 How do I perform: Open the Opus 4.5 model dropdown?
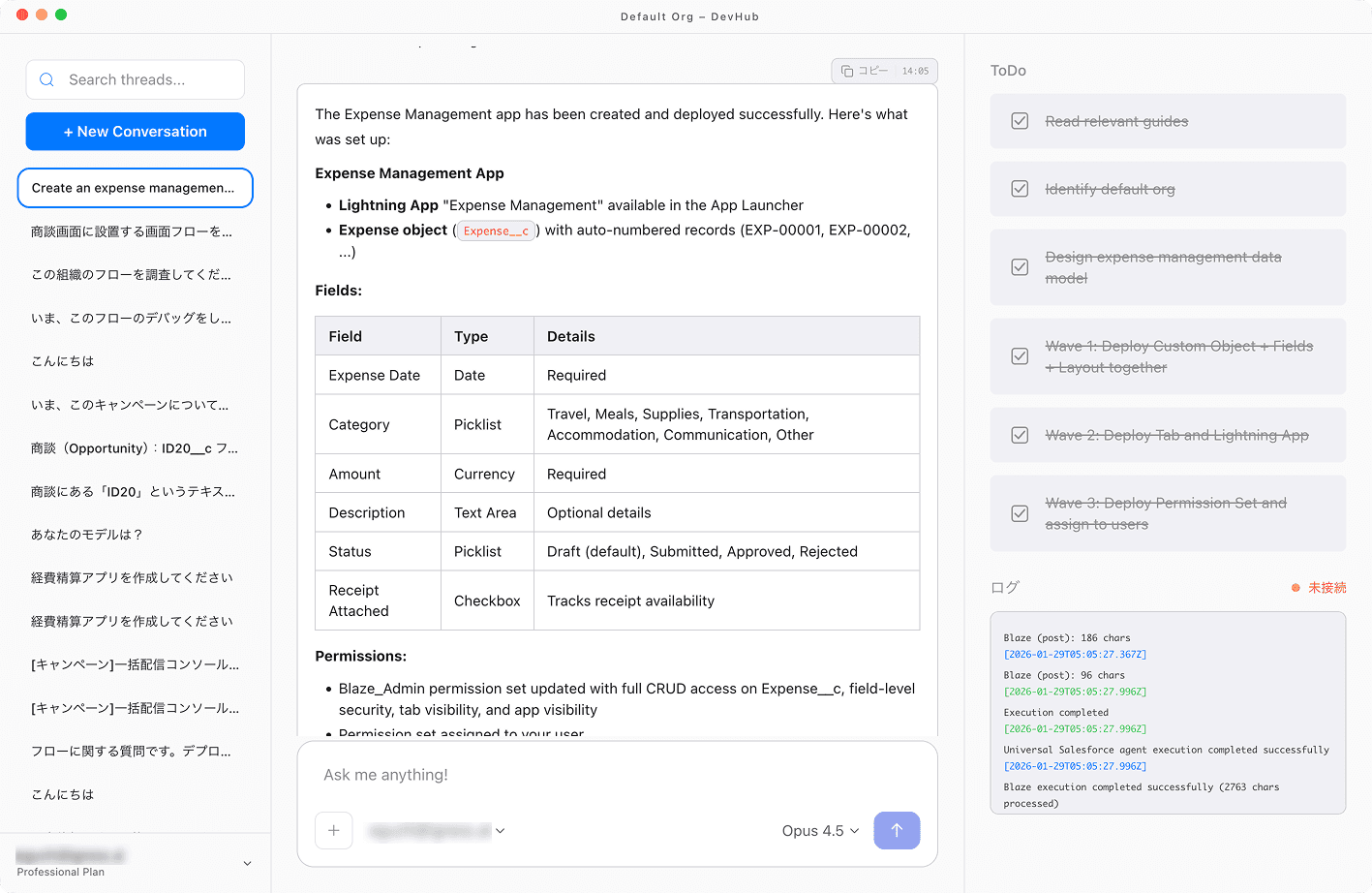click(x=820, y=830)
